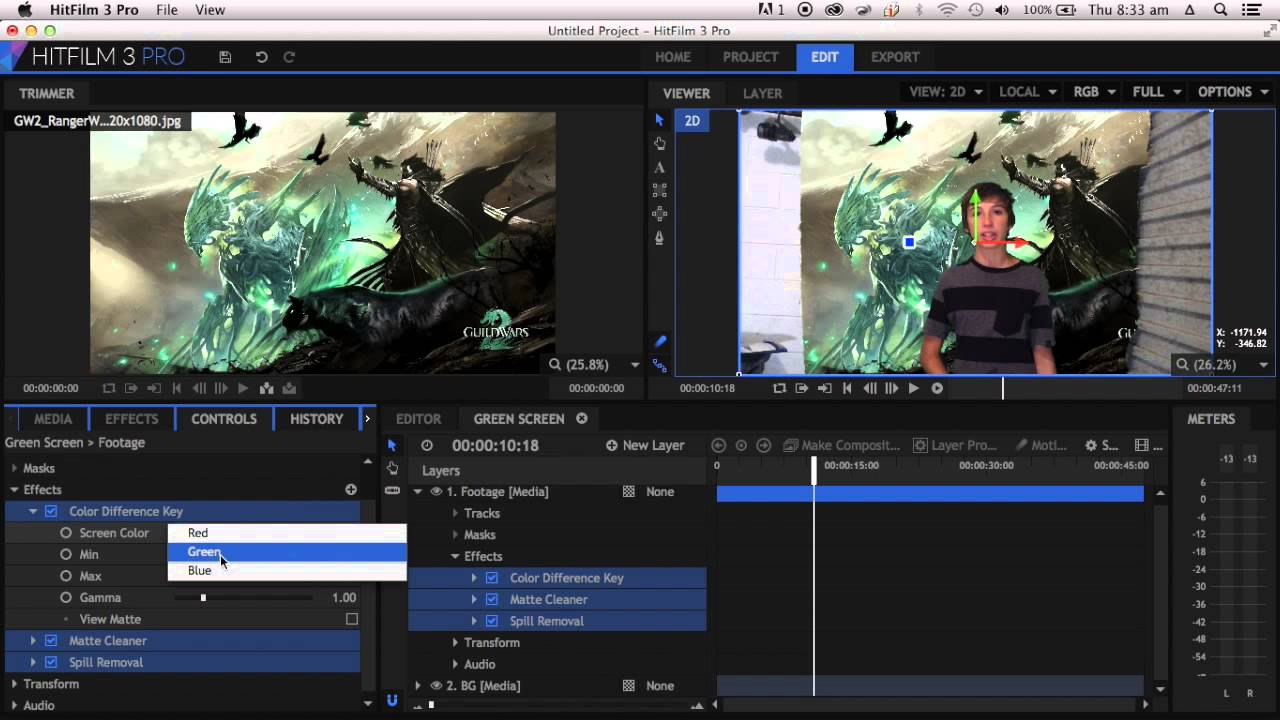Toggle Matte Cleaner checkbox in Controls

pos(51,640)
